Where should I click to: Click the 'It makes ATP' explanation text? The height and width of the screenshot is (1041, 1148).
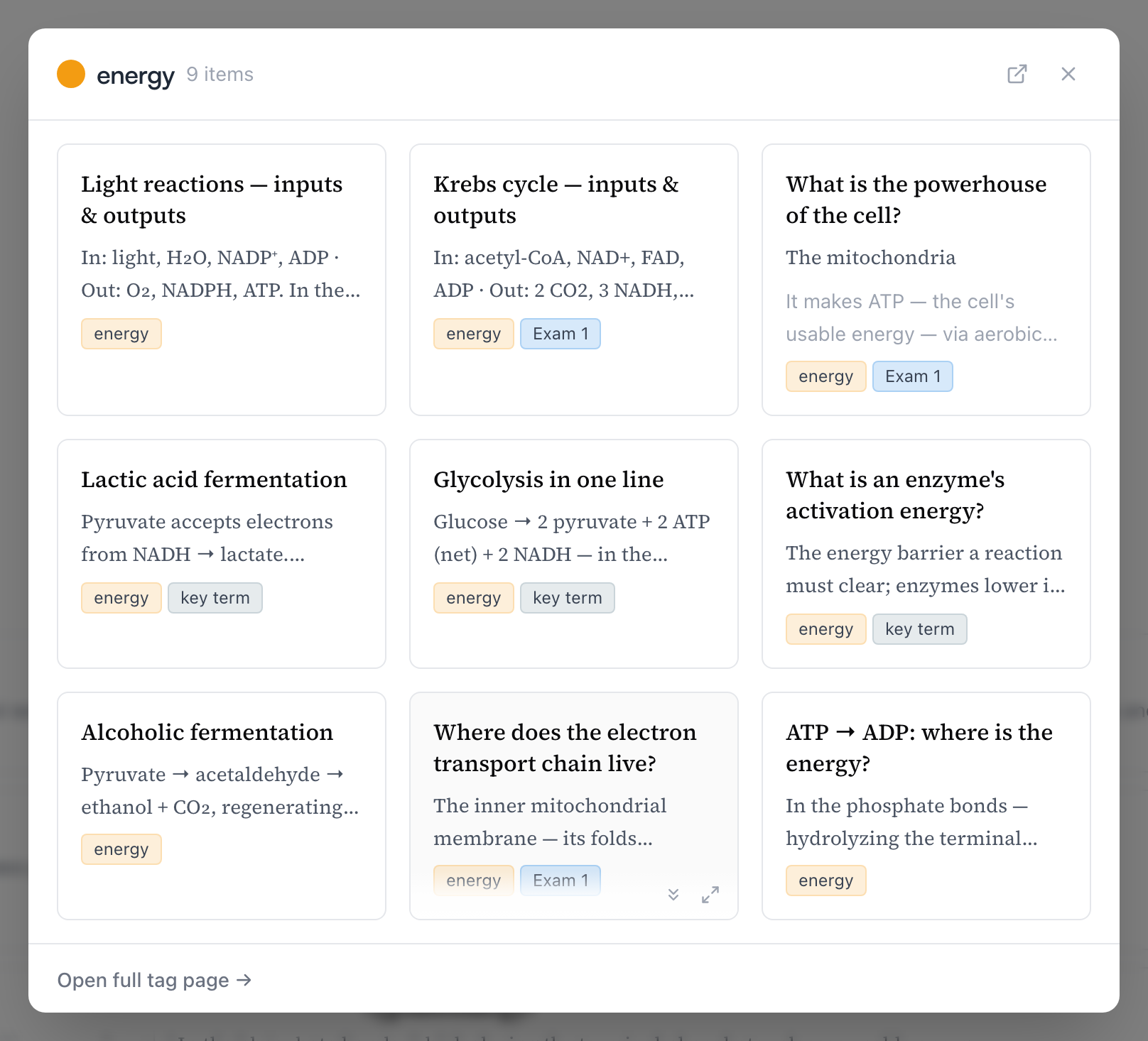click(x=921, y=317)
